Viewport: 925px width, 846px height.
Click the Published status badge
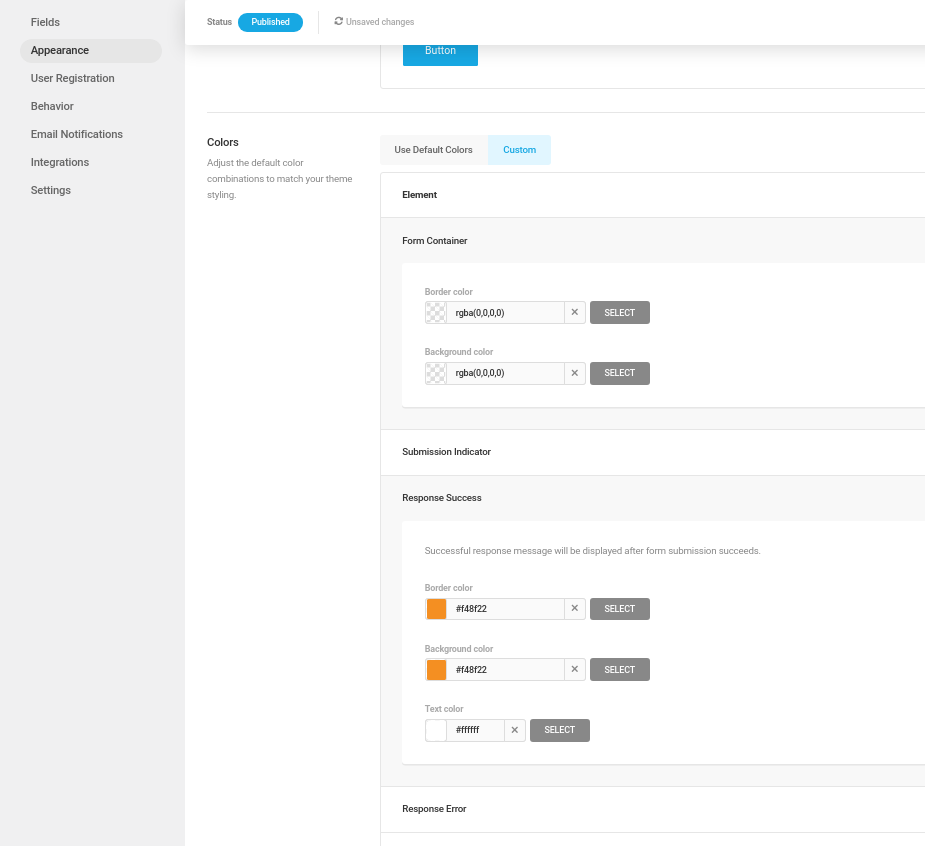(x=270, y=22)
